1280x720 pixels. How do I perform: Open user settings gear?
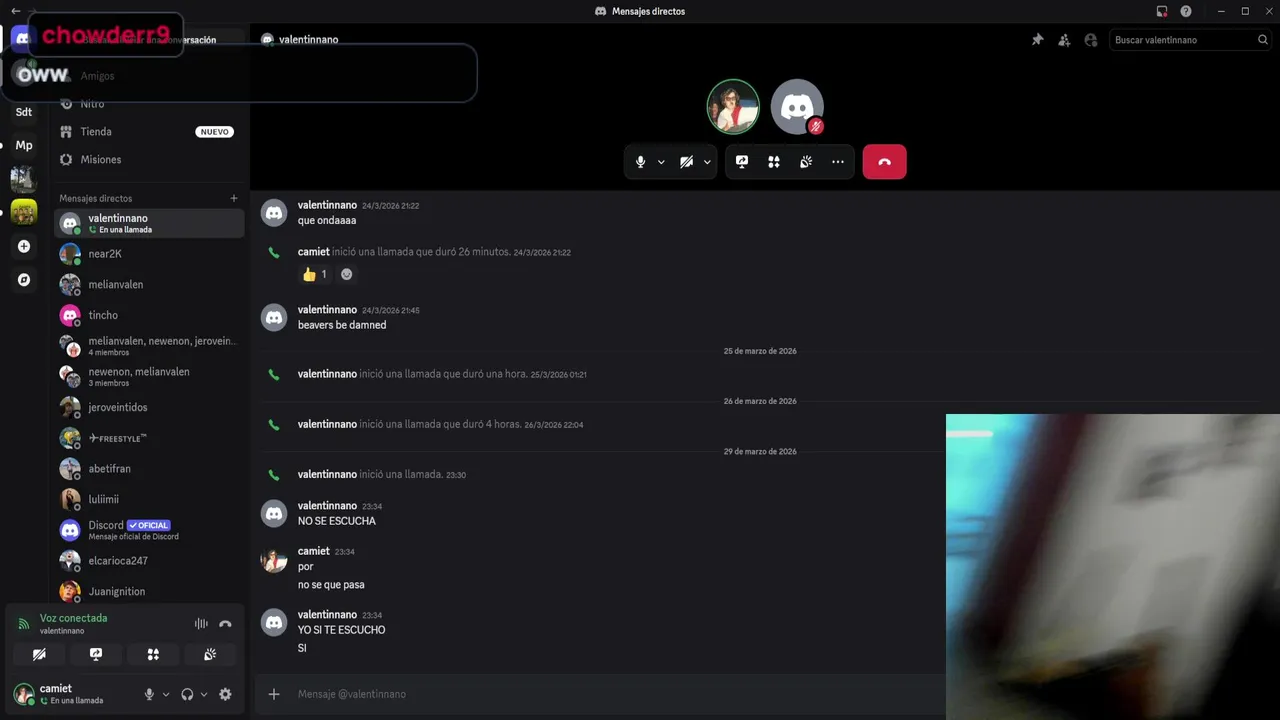[x=225, y=694]
